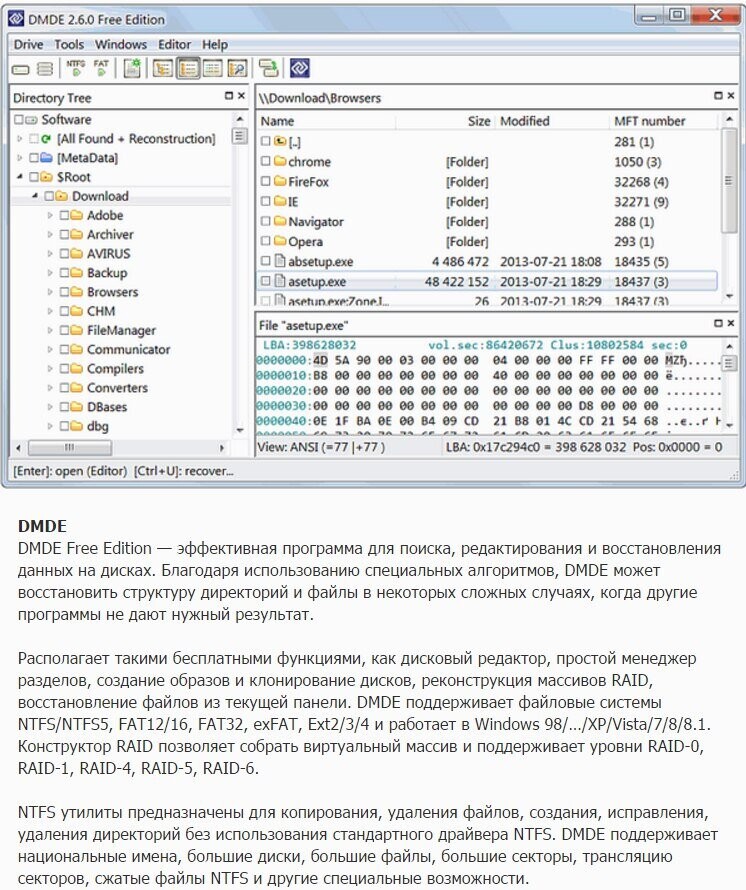Image resolution: width=746 pixels, height=890 pixels.
Task: Click the absetup.exe file icon
Action: (x=280, y=261)
